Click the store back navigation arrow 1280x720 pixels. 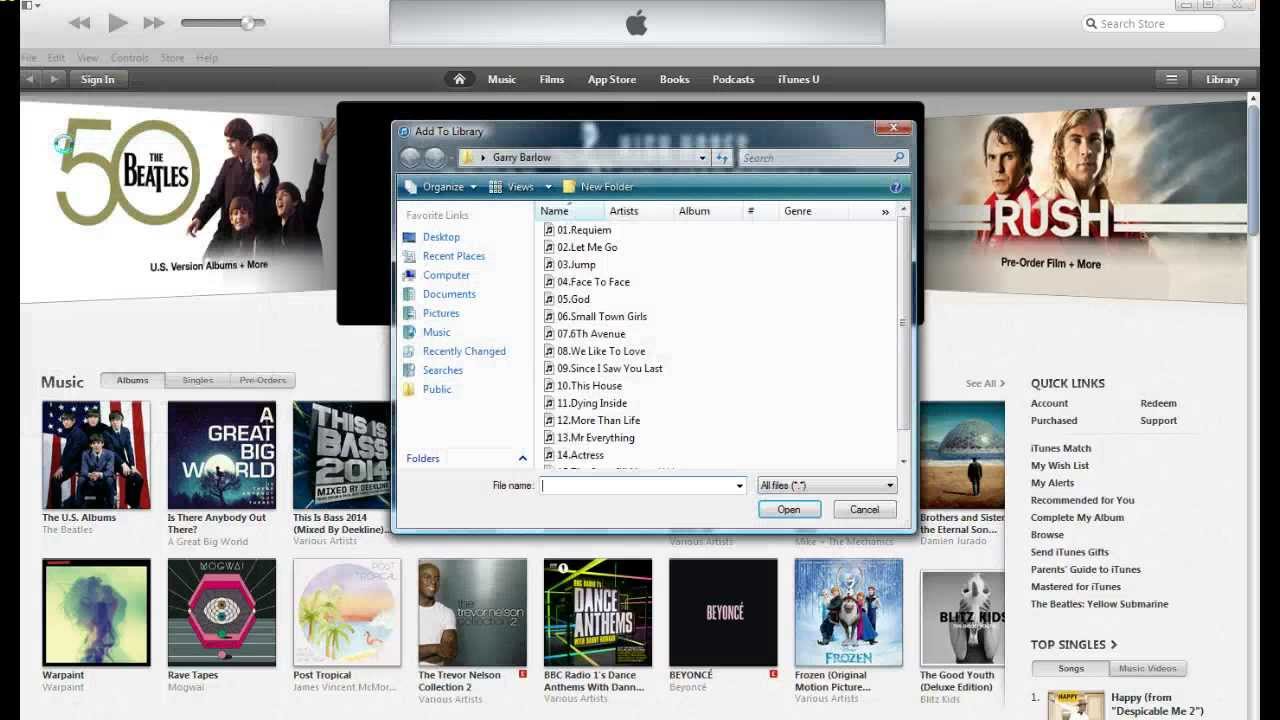(x=31, y=79)
